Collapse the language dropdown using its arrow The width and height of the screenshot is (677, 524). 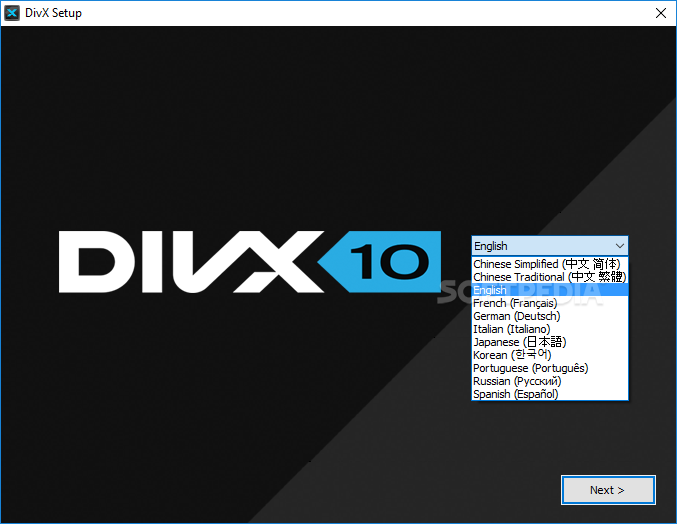[620, 246]
